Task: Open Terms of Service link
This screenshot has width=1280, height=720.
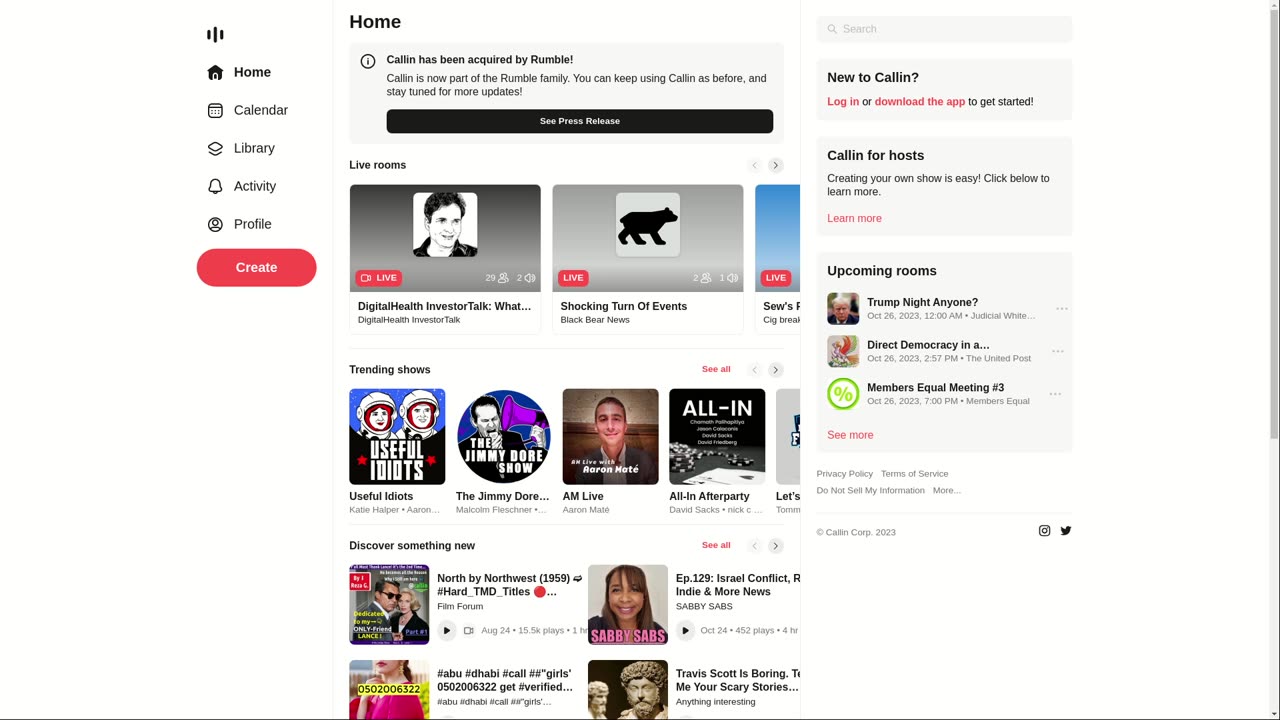Action: coord(914,474)
